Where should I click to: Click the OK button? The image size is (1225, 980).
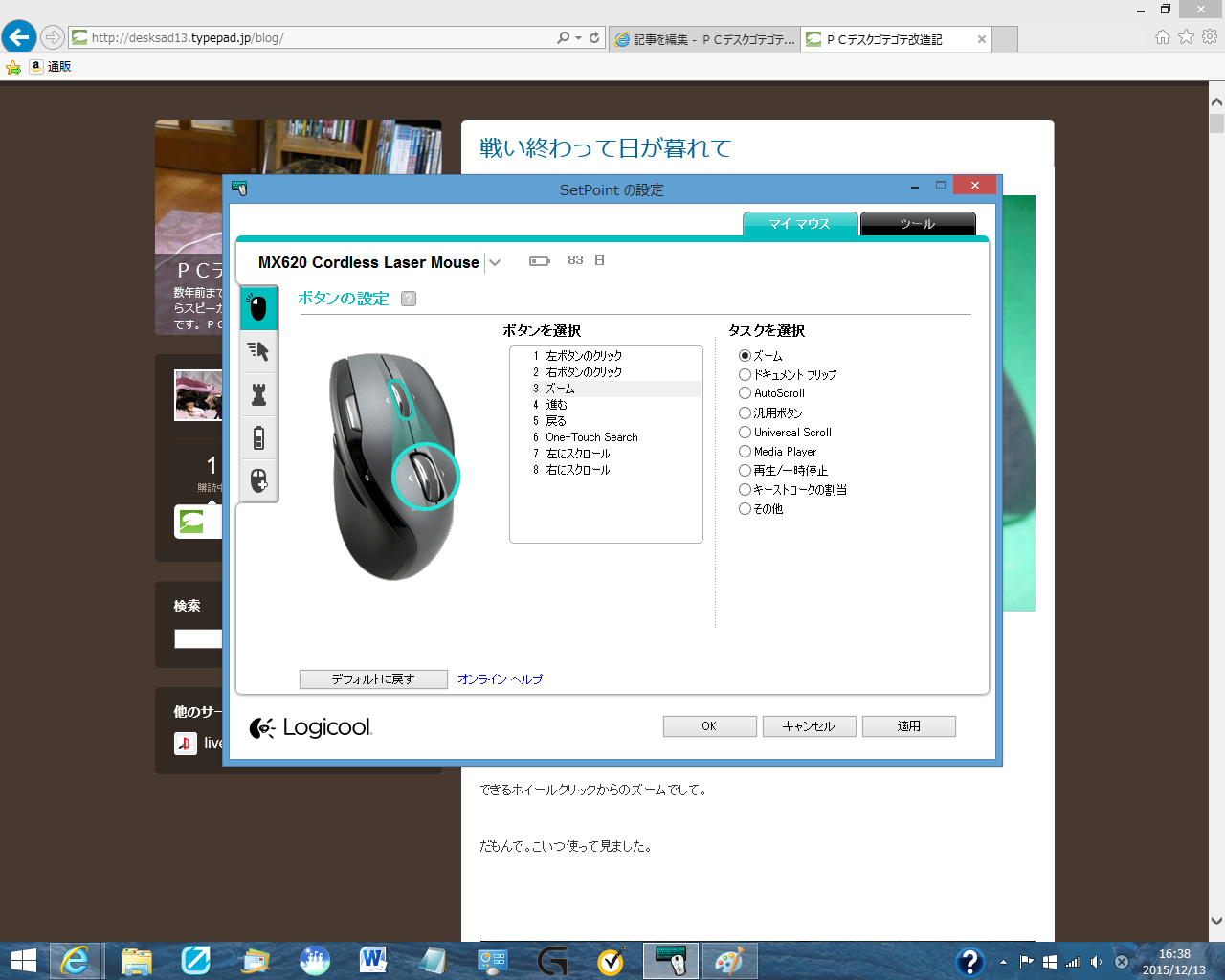pyautogui.click(x=709, y=726)
